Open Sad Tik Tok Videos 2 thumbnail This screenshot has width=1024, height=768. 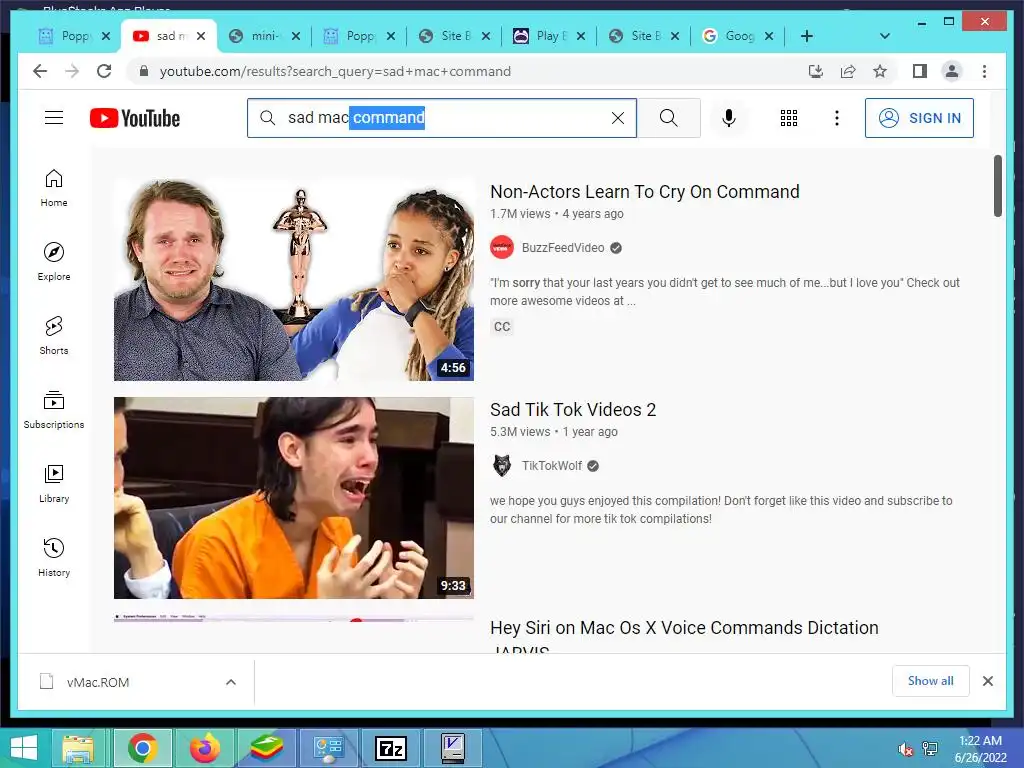point(294,498)
